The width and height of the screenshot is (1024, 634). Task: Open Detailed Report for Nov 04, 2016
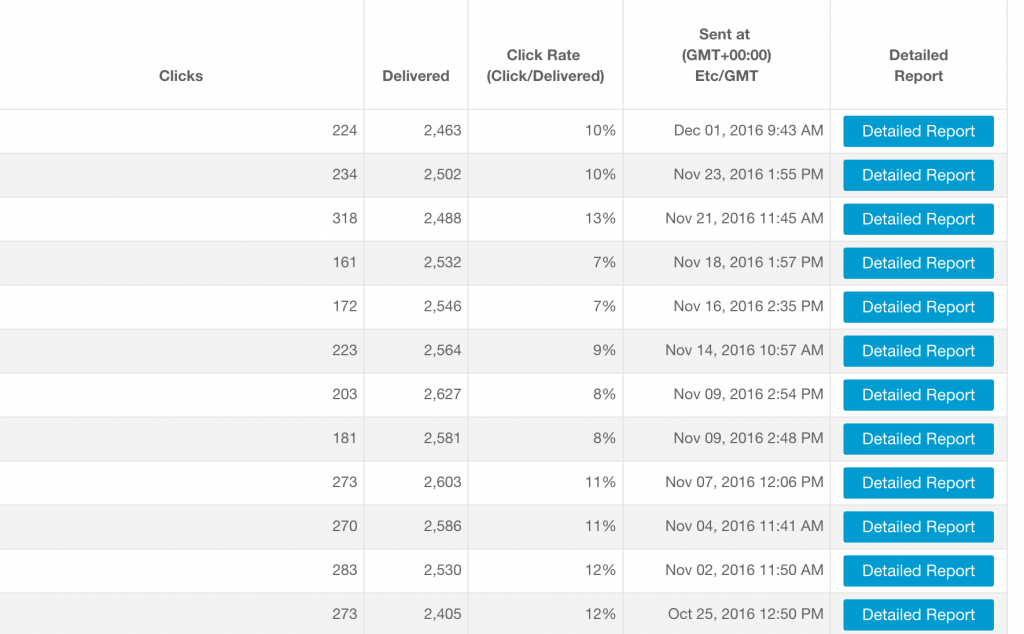918,527
